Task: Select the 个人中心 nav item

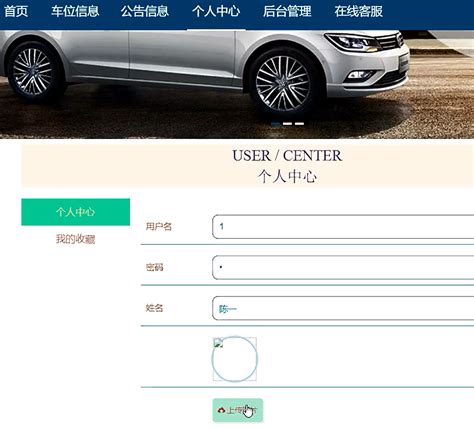Action: 216,11
